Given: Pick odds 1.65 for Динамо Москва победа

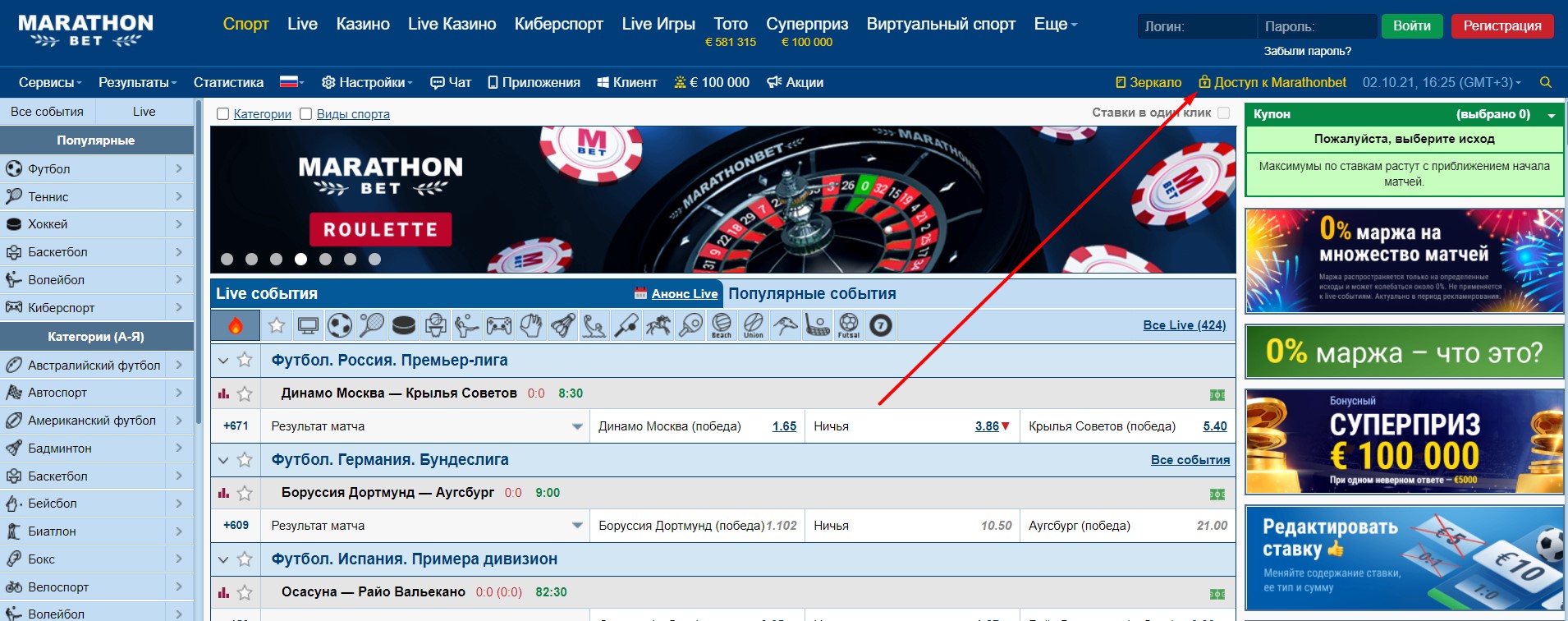Looking at the screenshot, I should (x=784, y=426).
